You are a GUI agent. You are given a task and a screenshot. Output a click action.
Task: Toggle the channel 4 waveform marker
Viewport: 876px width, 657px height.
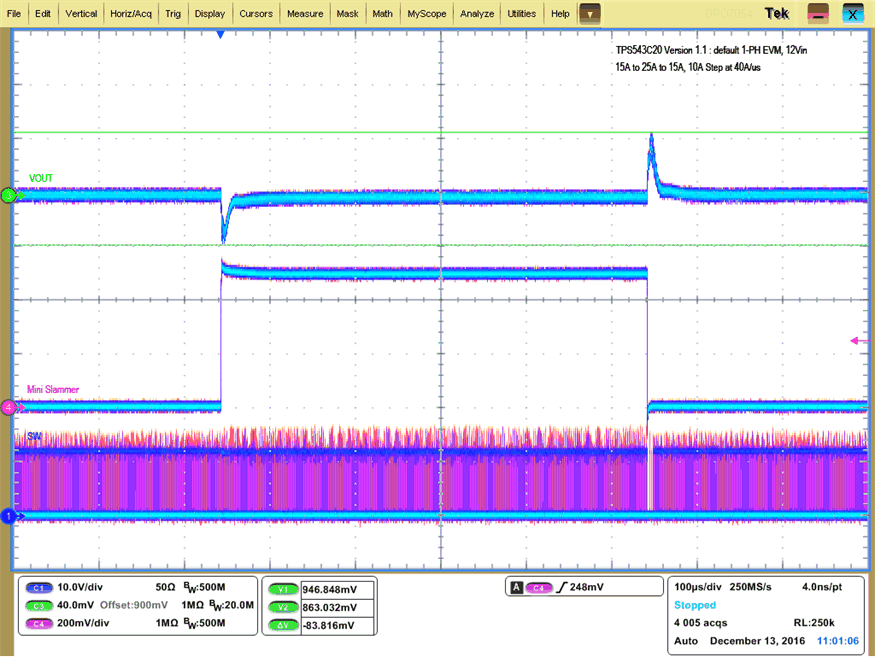click(x=8, y=408)
